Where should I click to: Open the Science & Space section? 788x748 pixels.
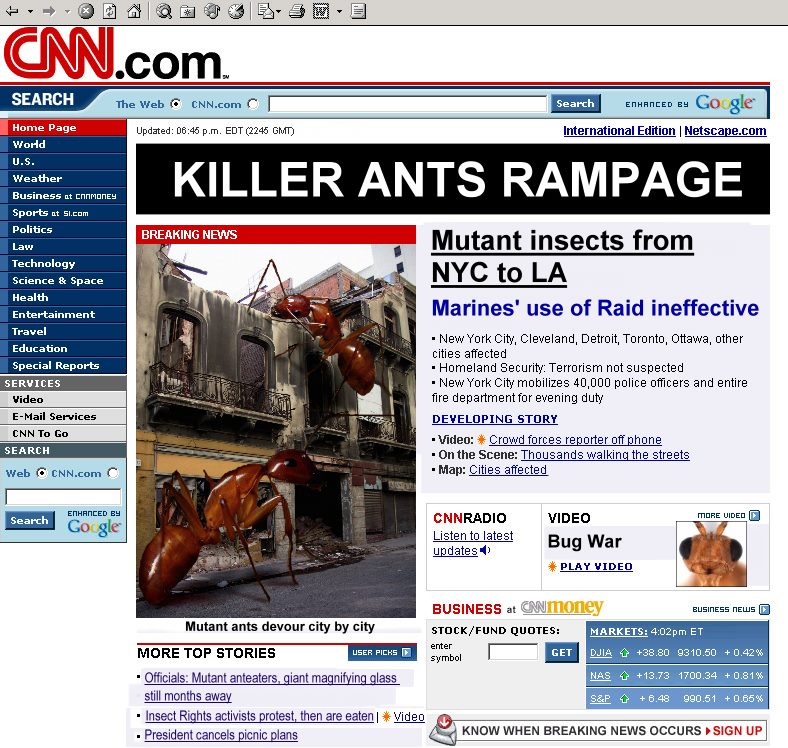click(63, 280)
